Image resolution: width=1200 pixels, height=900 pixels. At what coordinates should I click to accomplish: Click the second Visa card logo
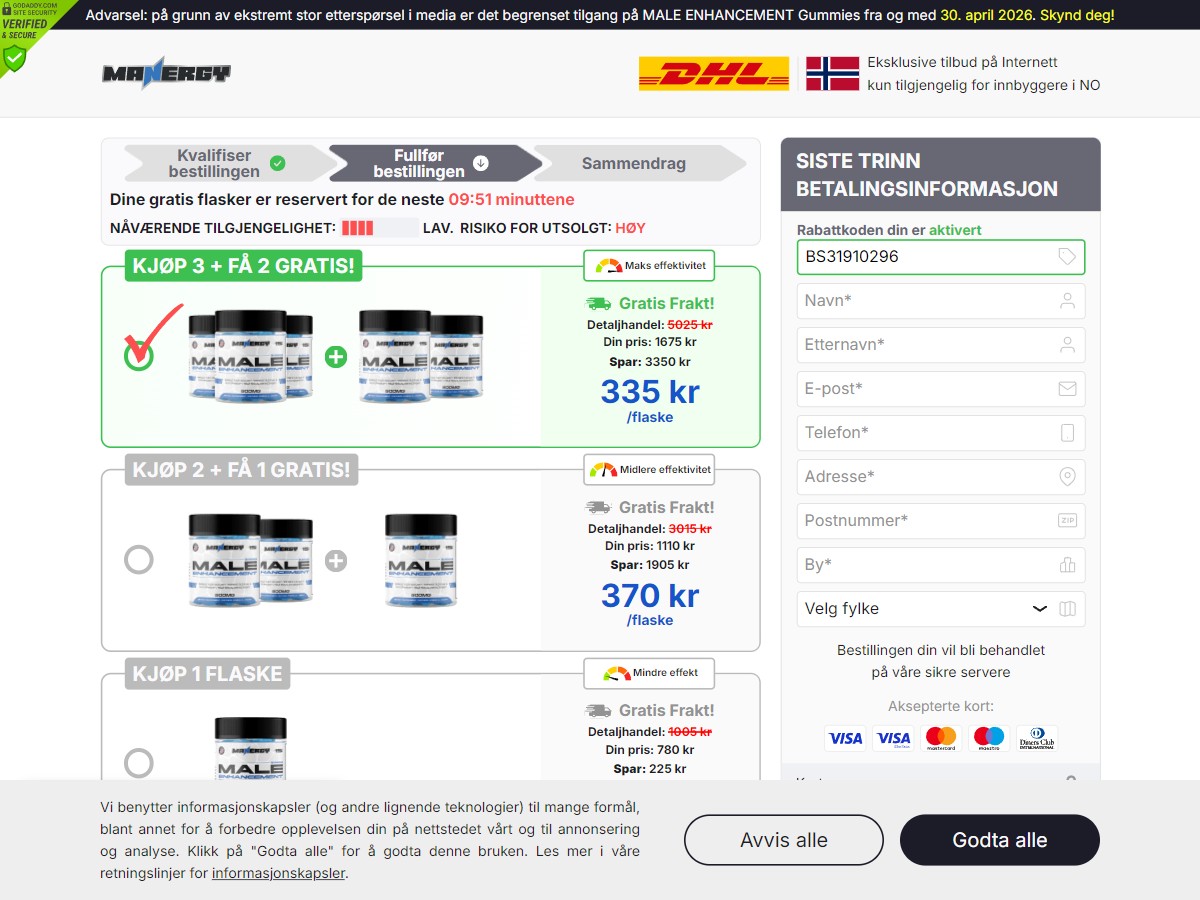[893, 739]
